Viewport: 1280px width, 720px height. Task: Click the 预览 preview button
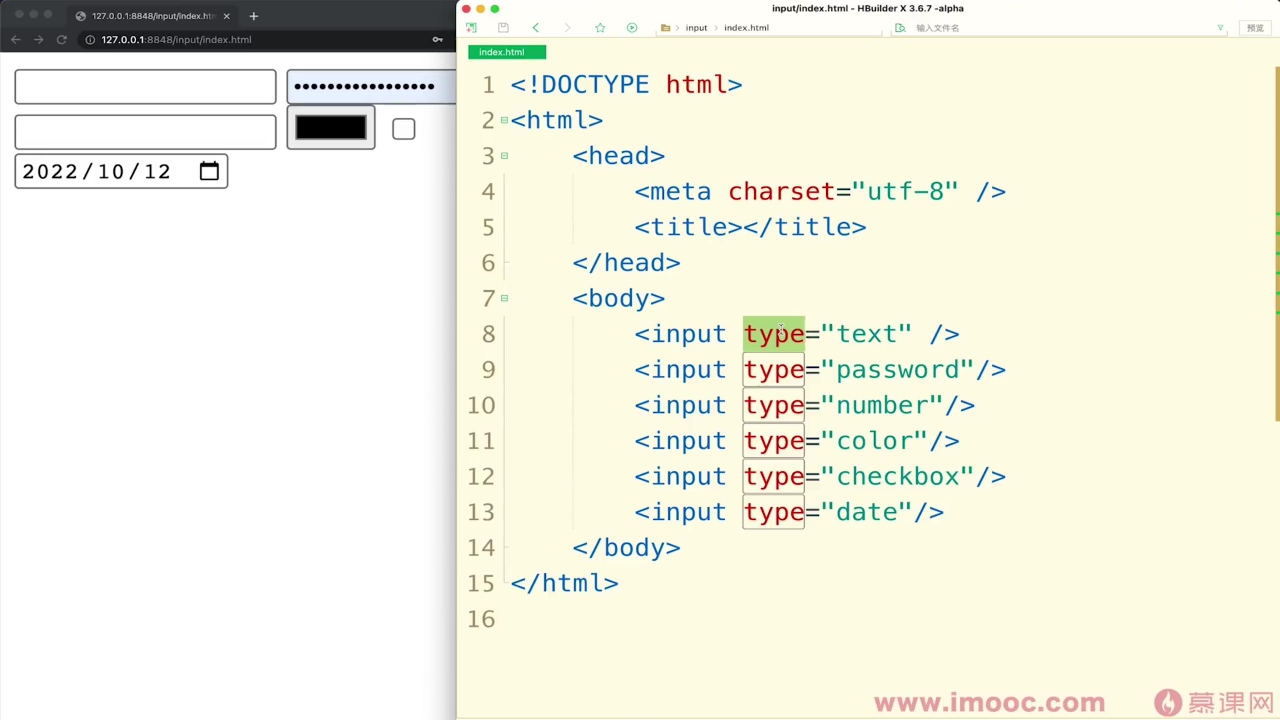pyautogui.click(x=1255, y=28)
